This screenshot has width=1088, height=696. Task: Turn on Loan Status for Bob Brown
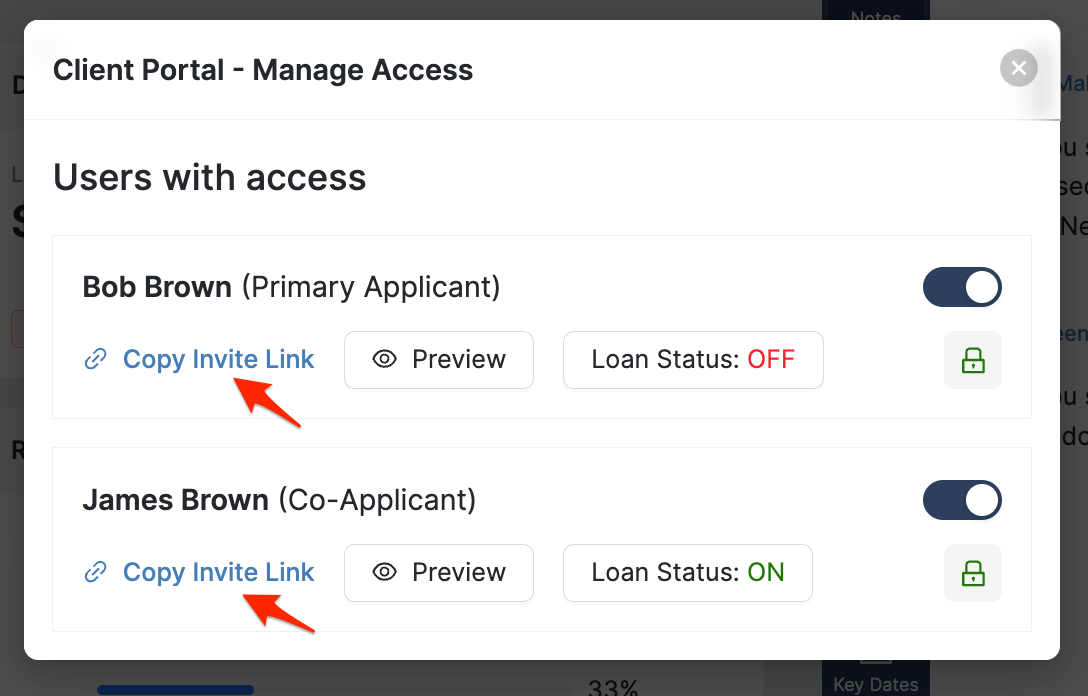(693, 360)
